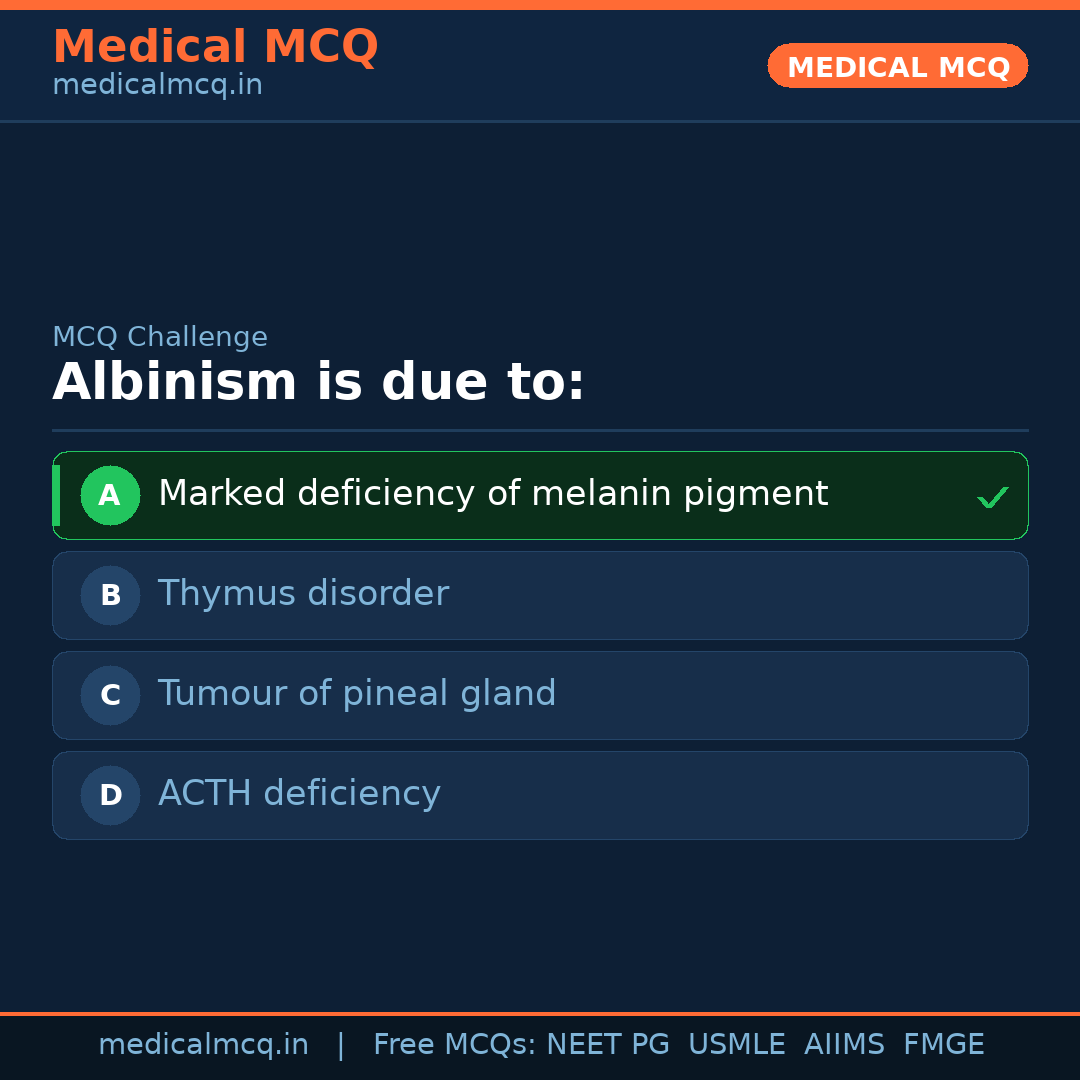Click the "Free MCQs:" footer label
This screenshot has height=1080, width=1080.
coord(455,1045)
